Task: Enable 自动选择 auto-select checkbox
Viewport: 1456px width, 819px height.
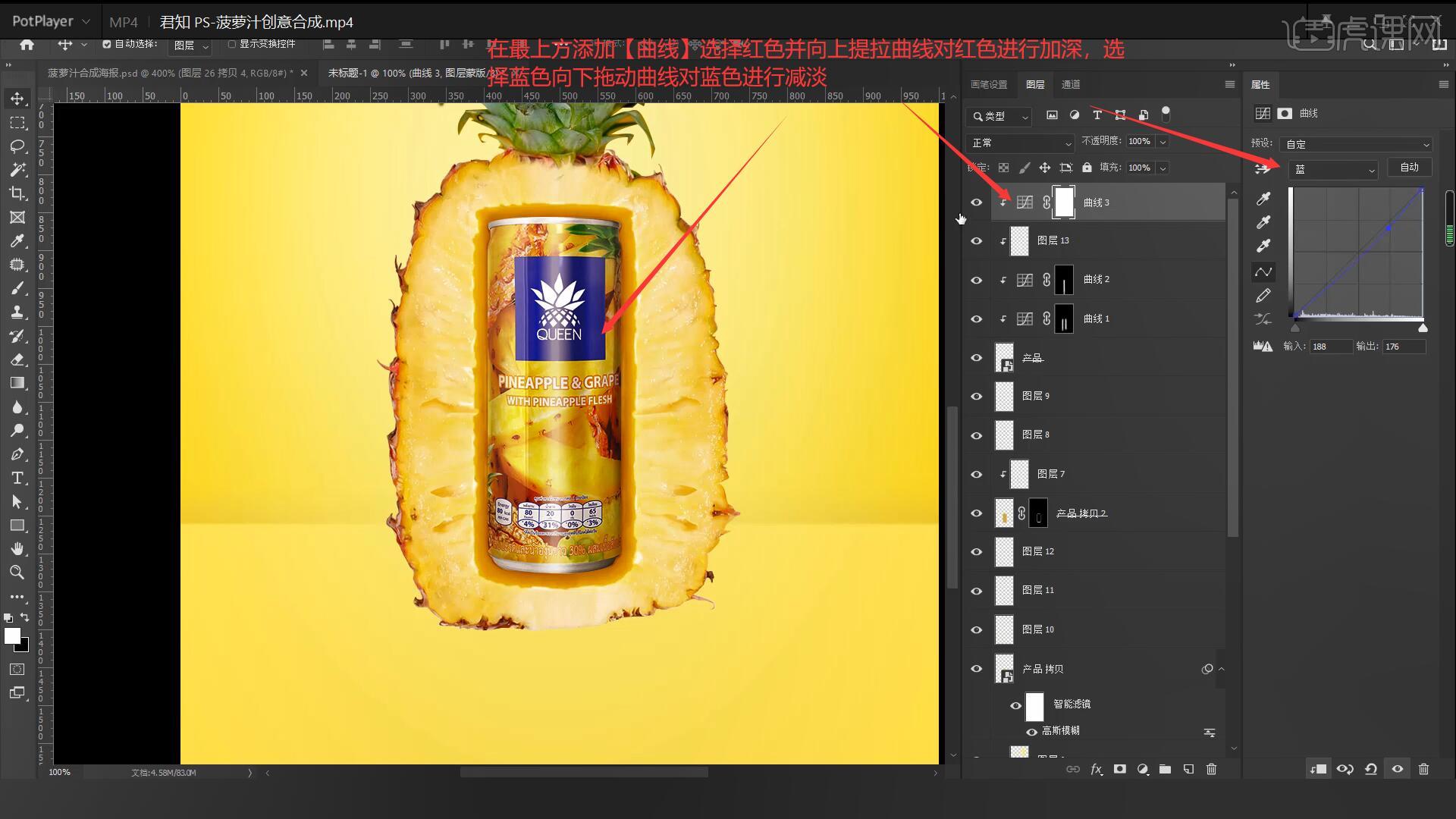Action: pyautogui.click(x=107, y=44)
